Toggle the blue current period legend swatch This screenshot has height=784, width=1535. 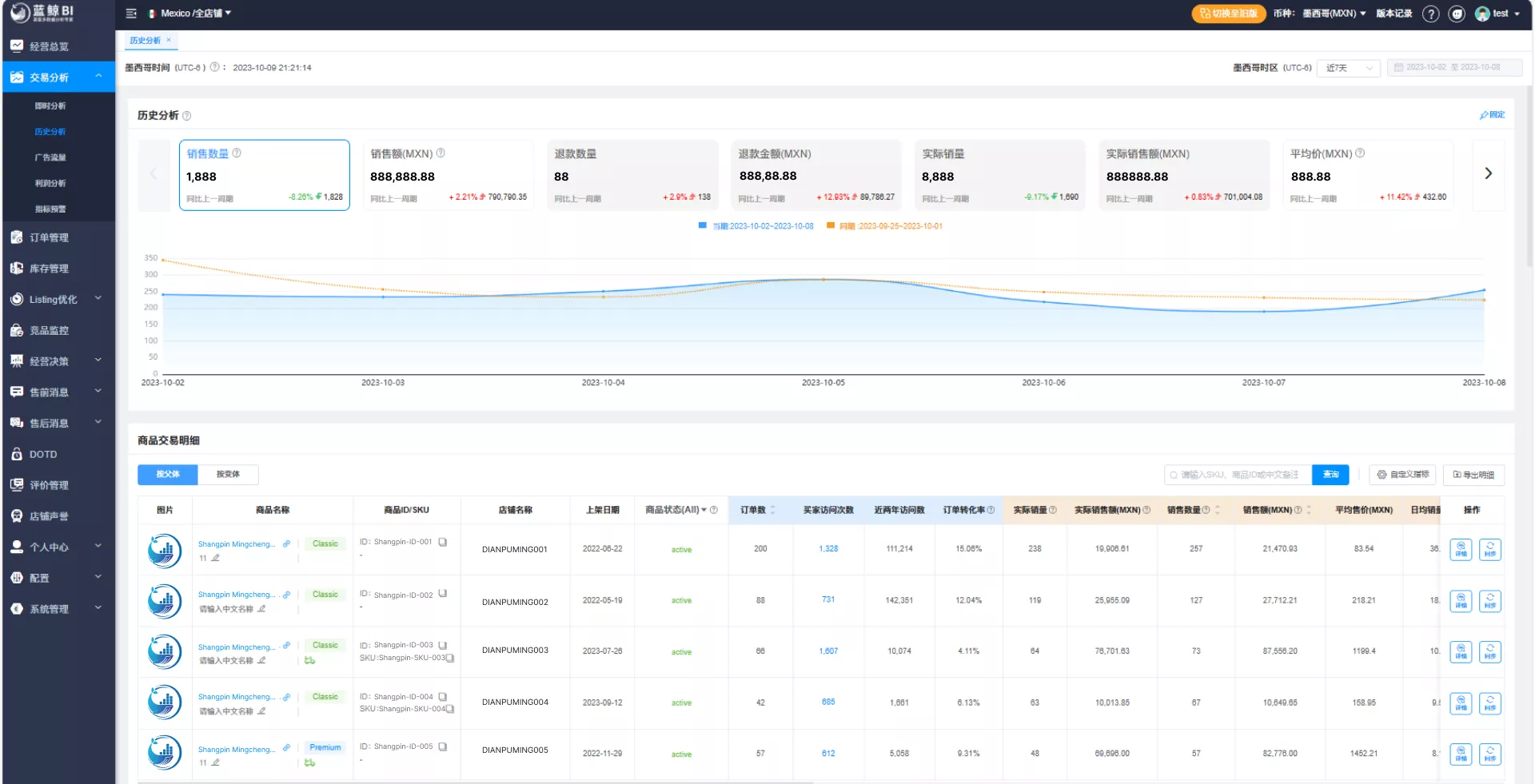(x=703, y=226)
